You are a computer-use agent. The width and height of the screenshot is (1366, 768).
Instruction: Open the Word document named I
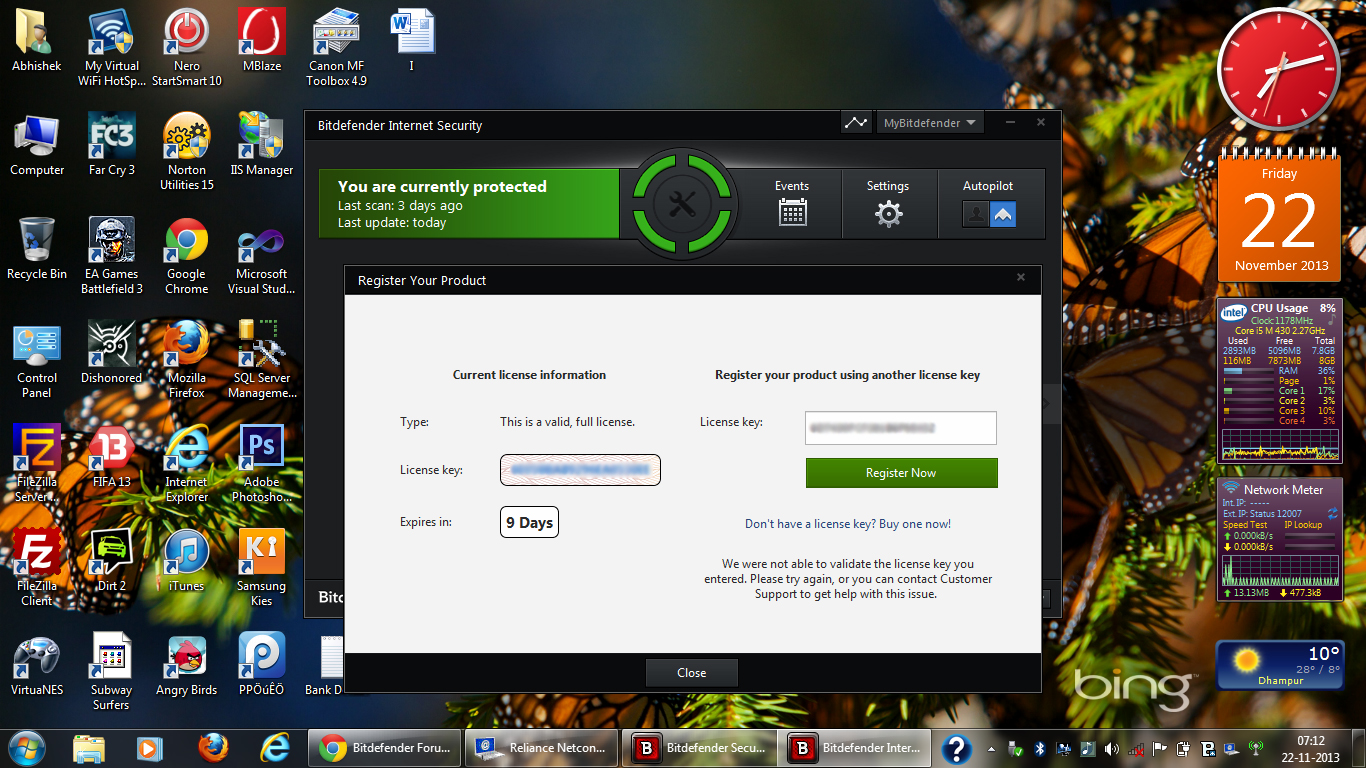point(411,40)
